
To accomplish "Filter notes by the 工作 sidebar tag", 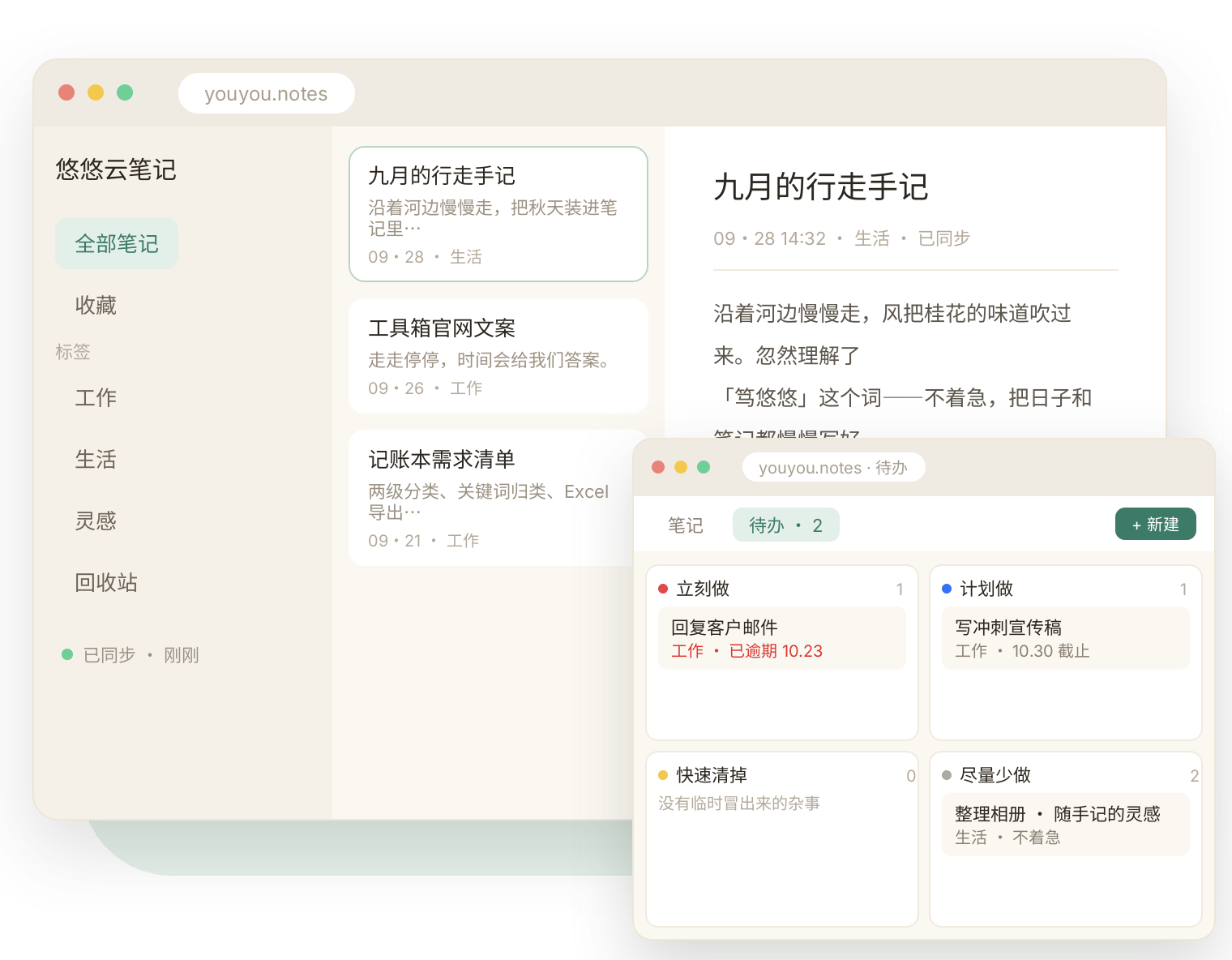I will (96, 397).
